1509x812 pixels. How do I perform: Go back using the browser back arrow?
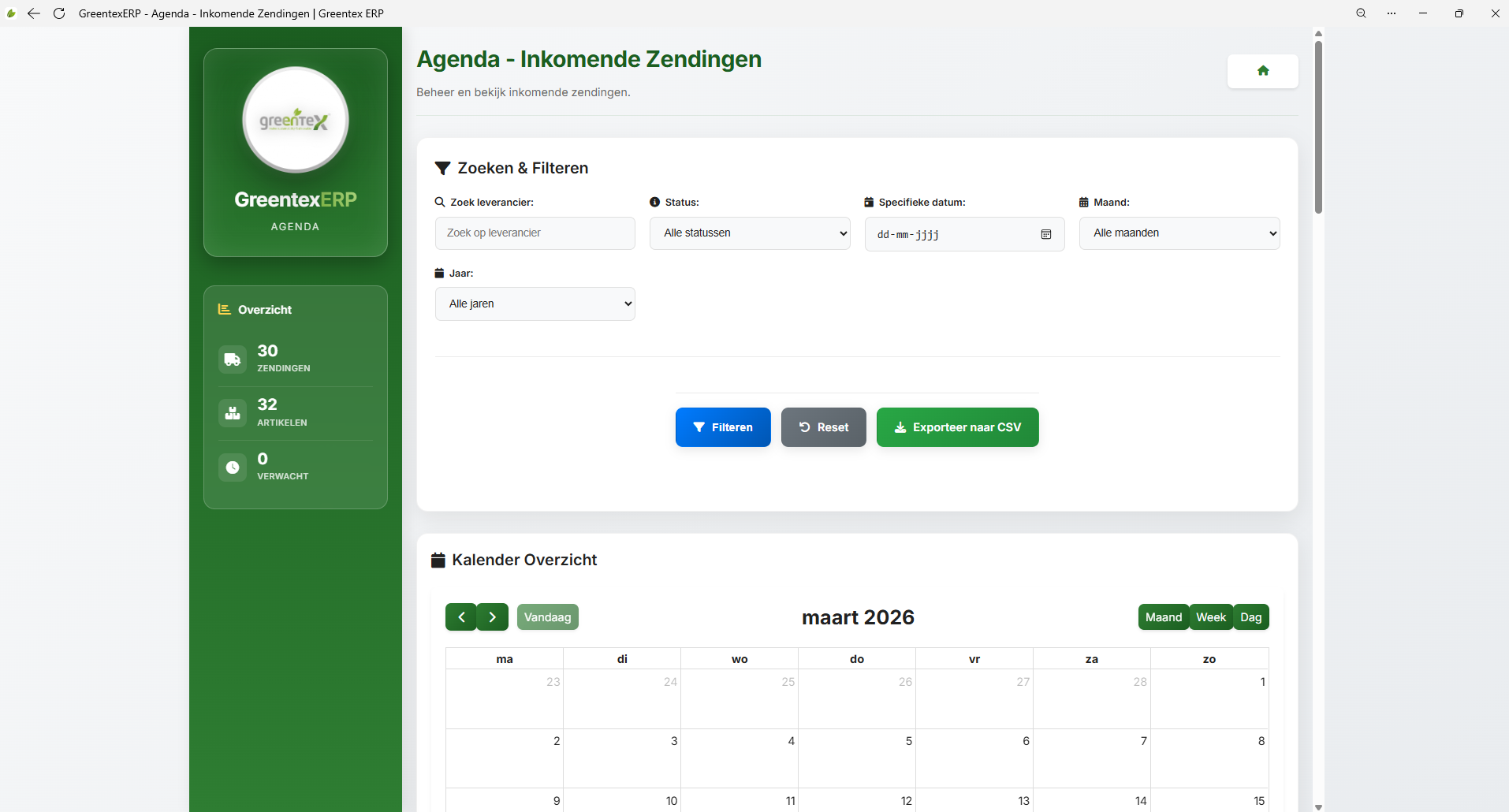[34, 13]
